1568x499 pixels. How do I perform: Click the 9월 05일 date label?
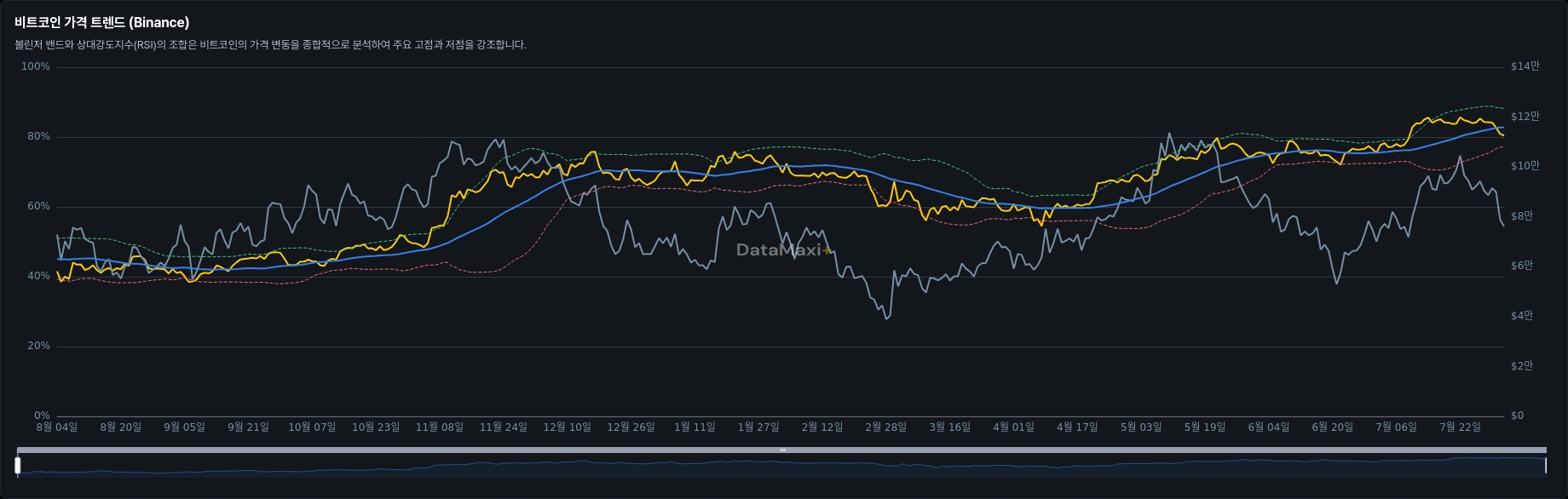click(185, 427)
